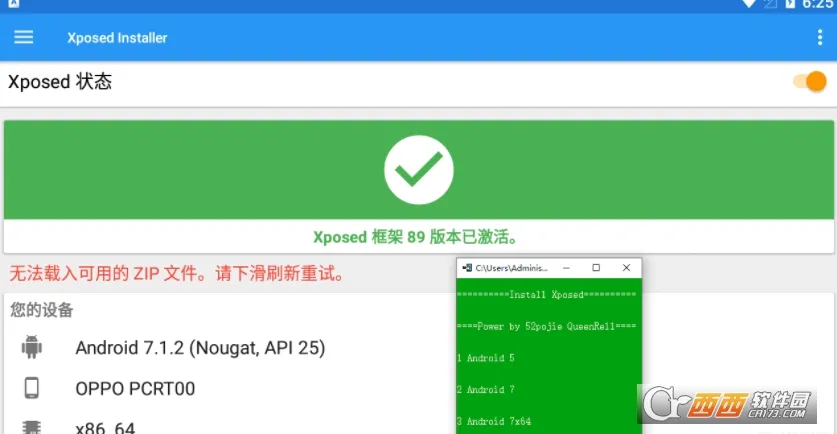Click the phone device icon
This screenshot has height=434, width=837.
pos(31,388)
